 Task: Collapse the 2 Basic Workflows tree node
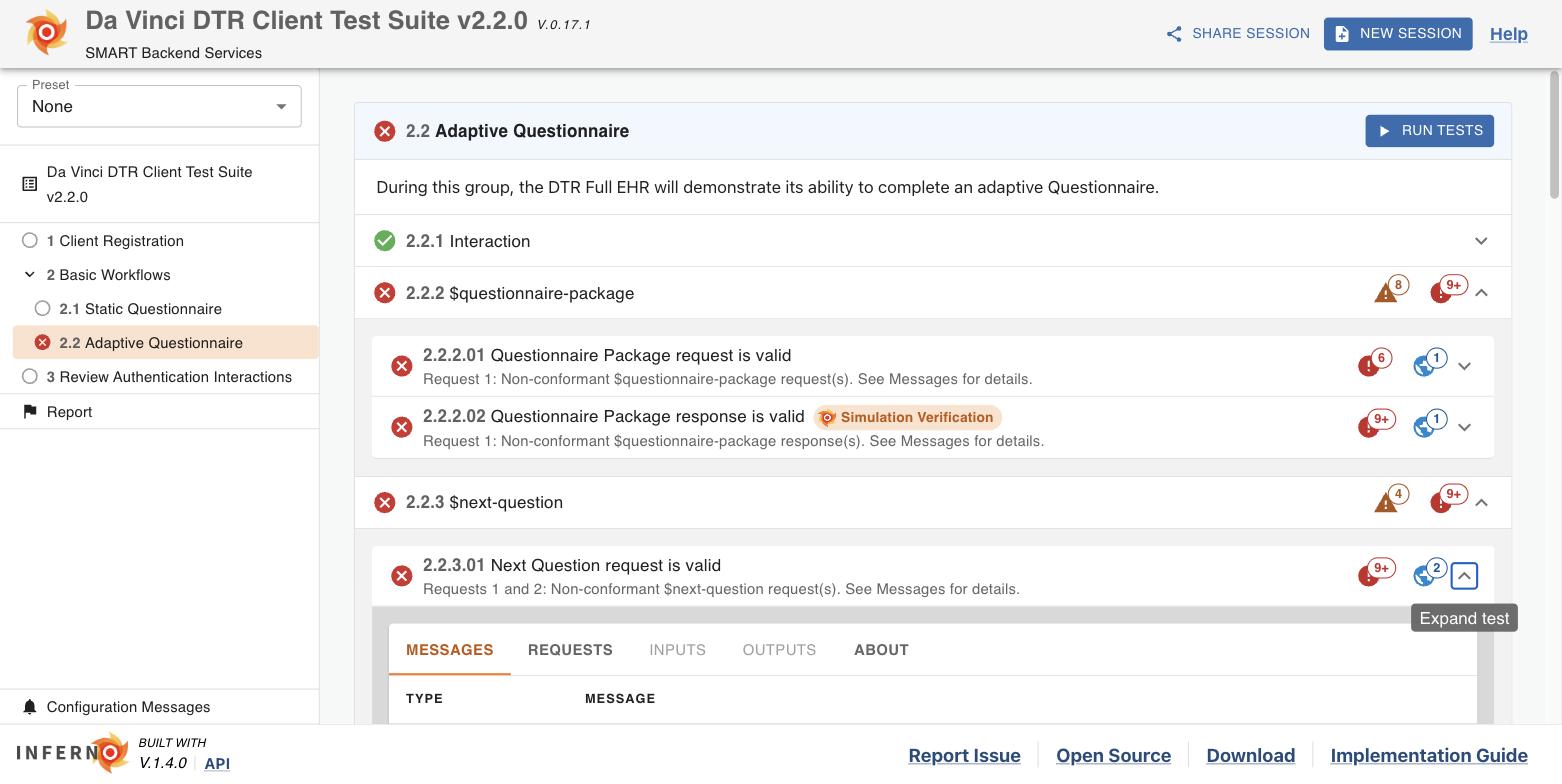(30, 275)
